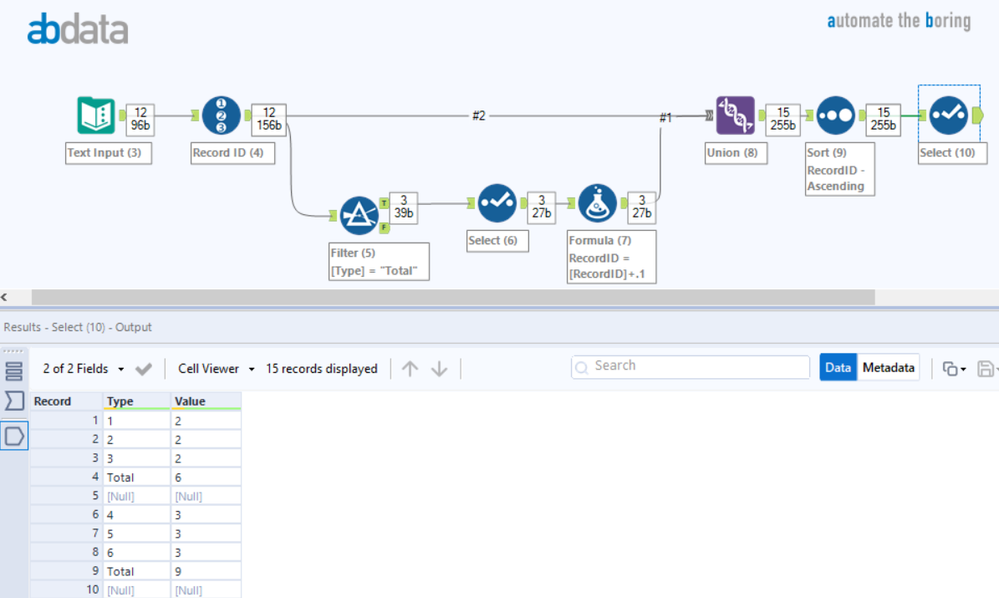Click the #1 connection label
This screenshot has height=598, width=999.
(x=665, y=117)
